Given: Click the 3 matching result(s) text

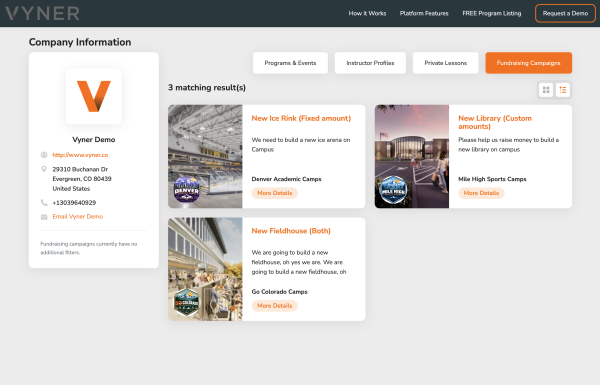Looking at the screenshot, I should 207,88.
